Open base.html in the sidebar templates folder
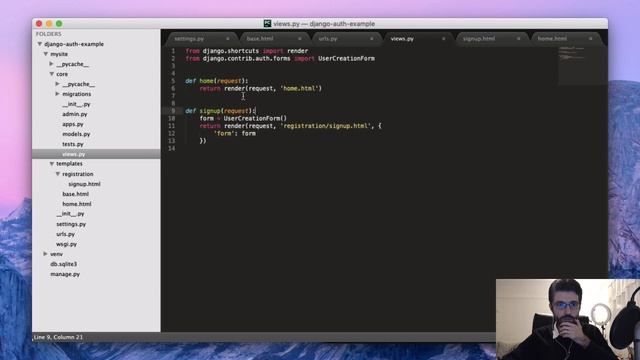Screen dimensions: 640x360 [76, 194]
